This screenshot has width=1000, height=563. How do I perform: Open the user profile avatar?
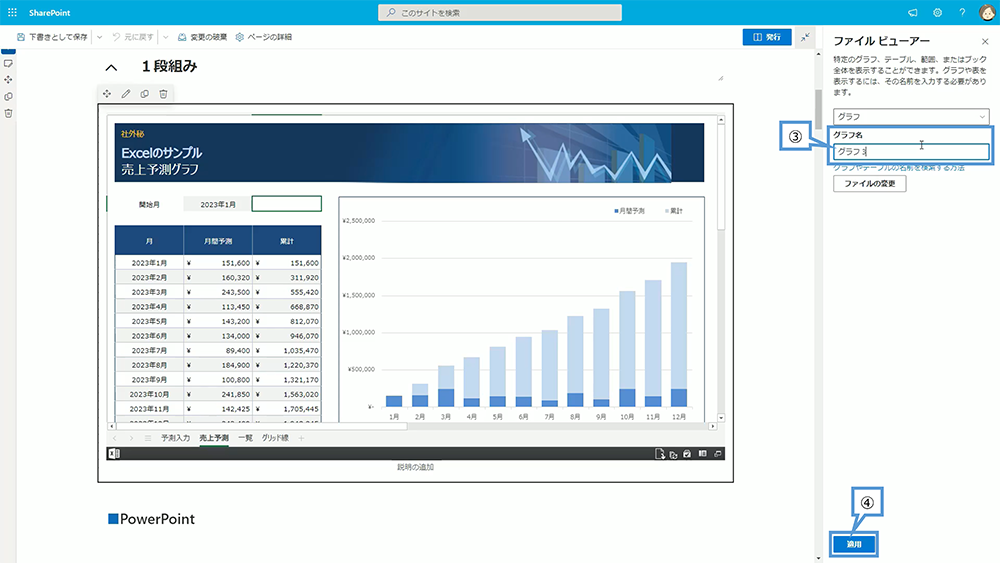pyautogui.click(x=986, y=13)
